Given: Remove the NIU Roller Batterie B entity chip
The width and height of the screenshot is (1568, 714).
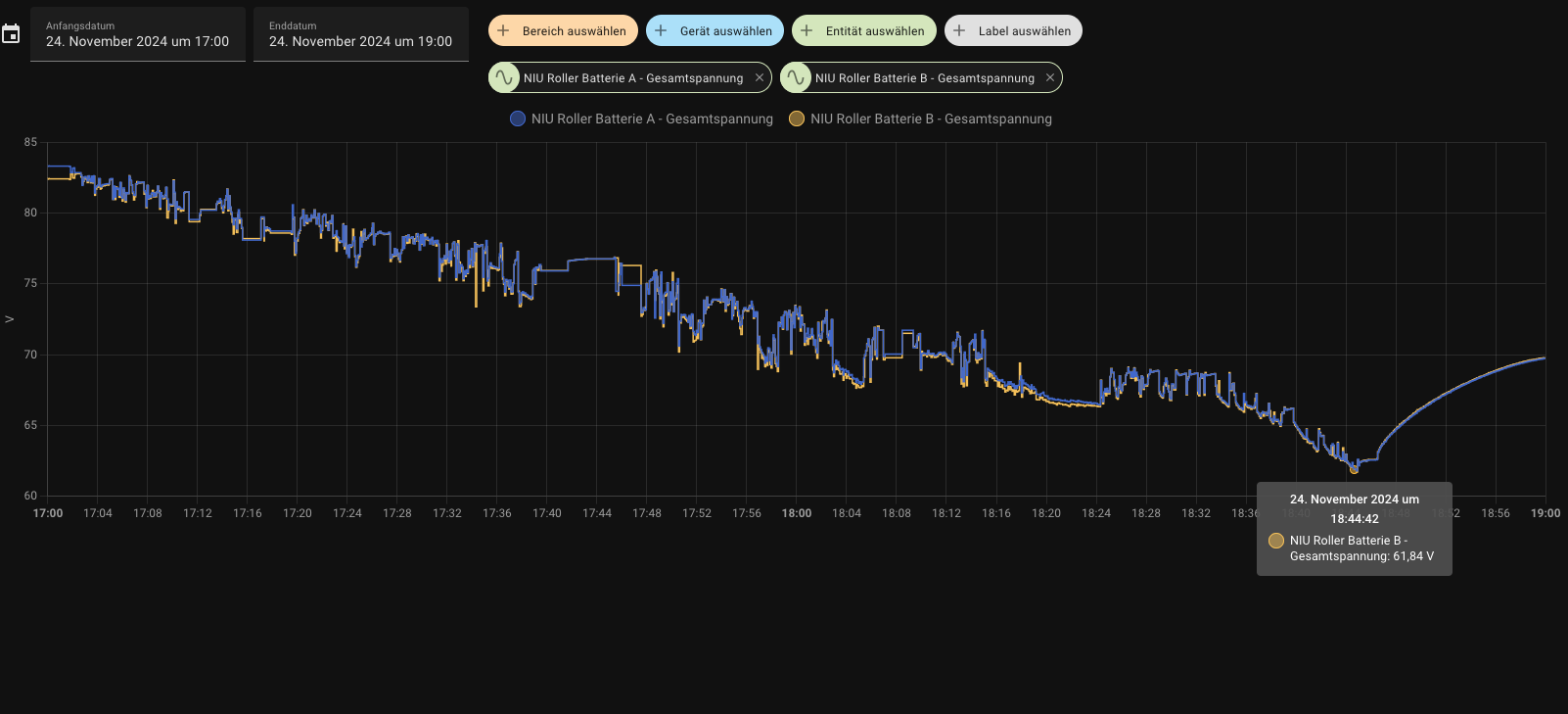Looking at the screenshot, I should coord(1050,77).
